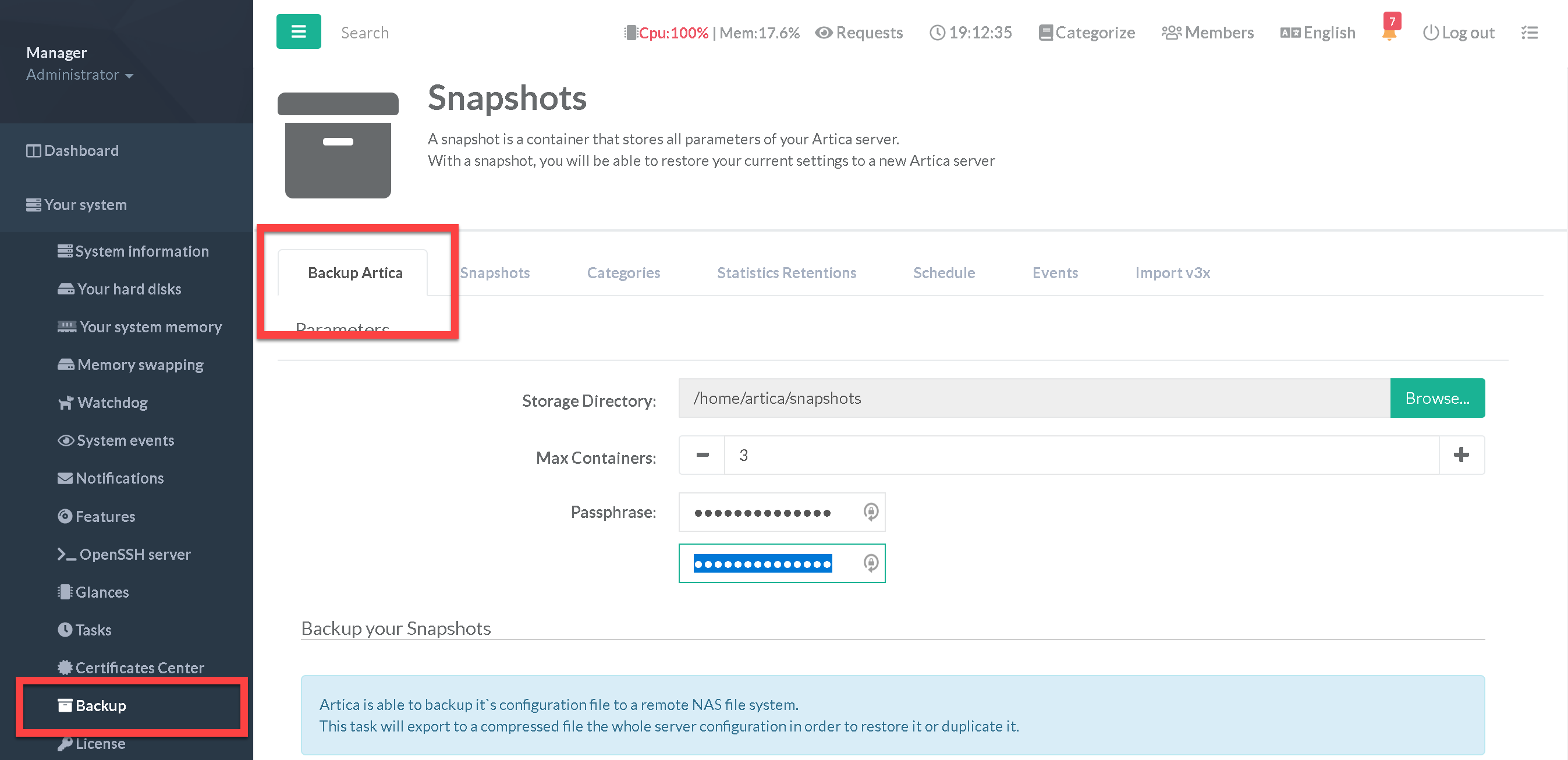Click the Watchdog sidebar item

coord(112,402)
